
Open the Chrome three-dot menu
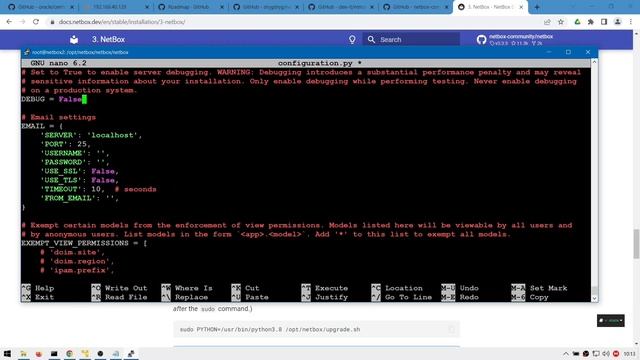click(631, 22)
